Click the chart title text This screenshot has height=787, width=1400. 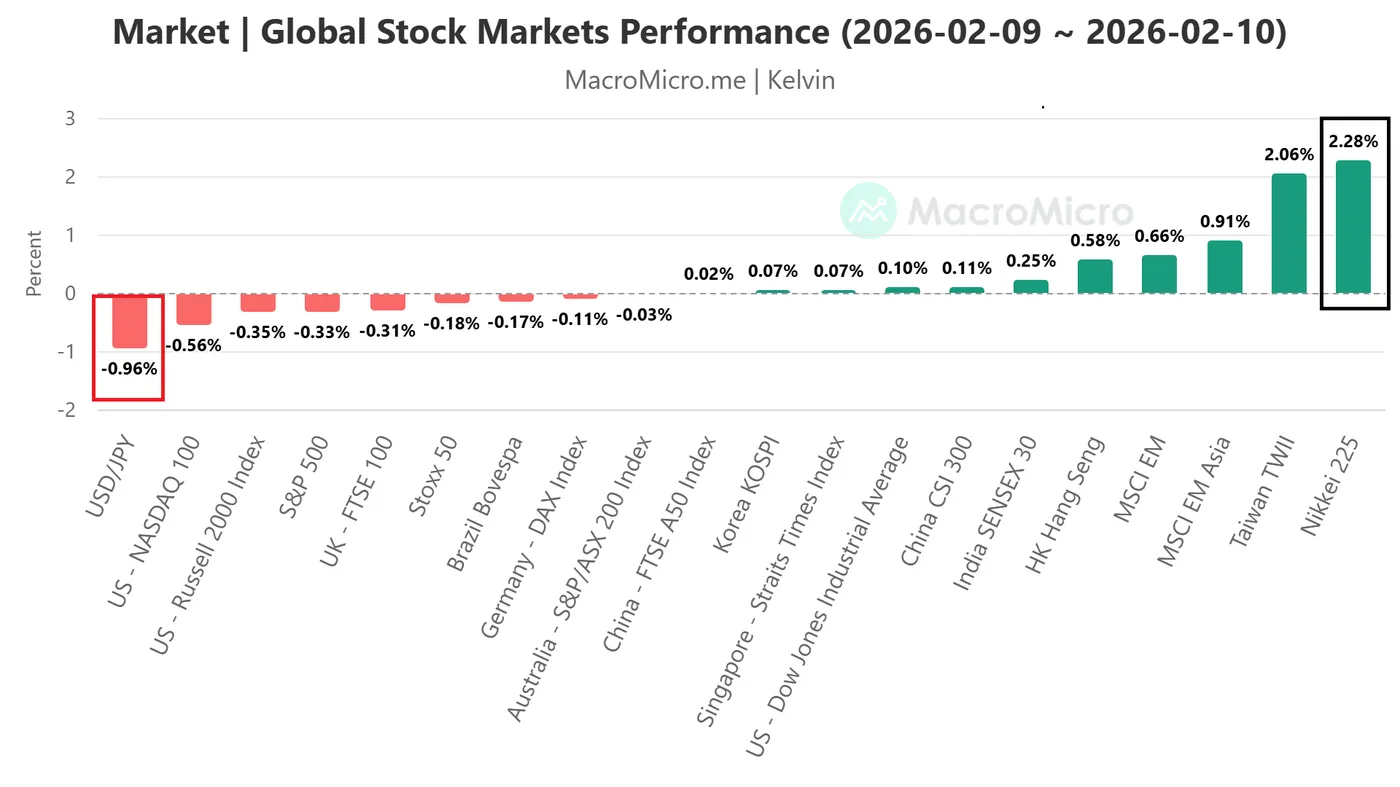699,32
